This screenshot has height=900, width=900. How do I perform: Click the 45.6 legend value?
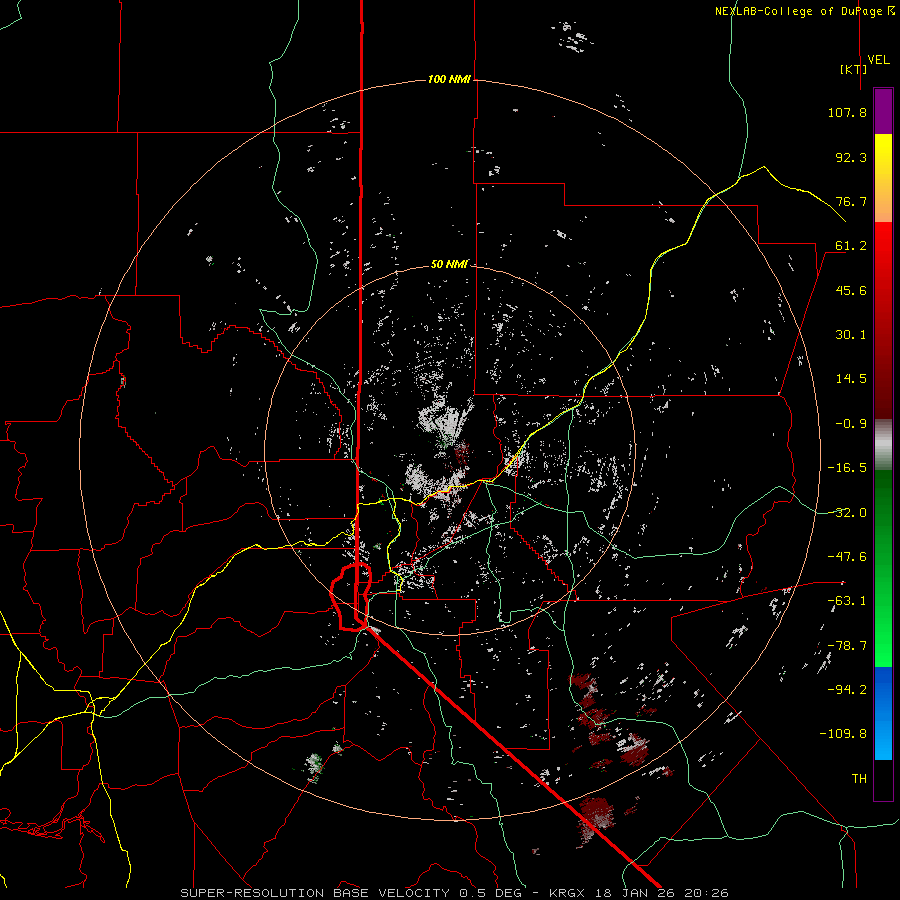851,290
